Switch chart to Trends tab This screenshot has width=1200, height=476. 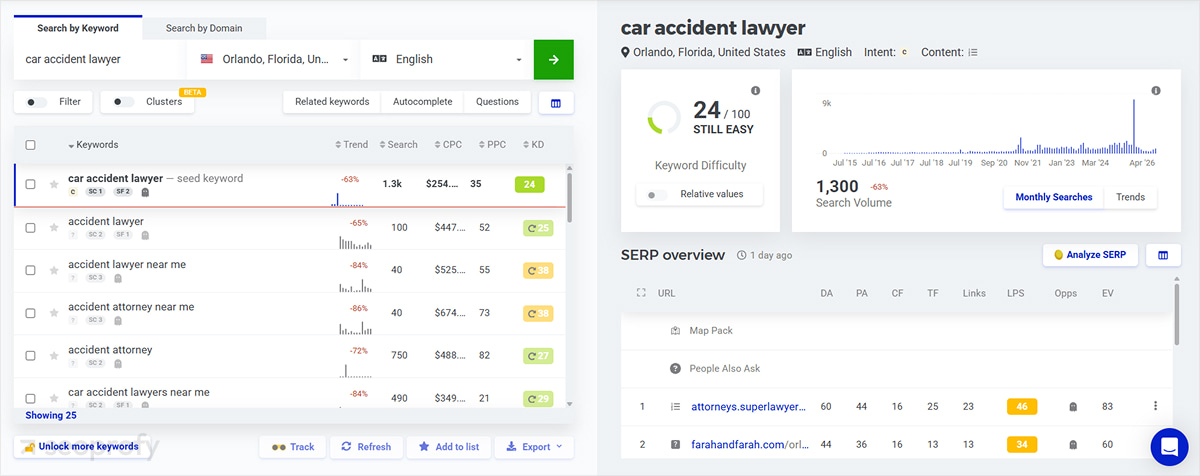(1130, 197)
